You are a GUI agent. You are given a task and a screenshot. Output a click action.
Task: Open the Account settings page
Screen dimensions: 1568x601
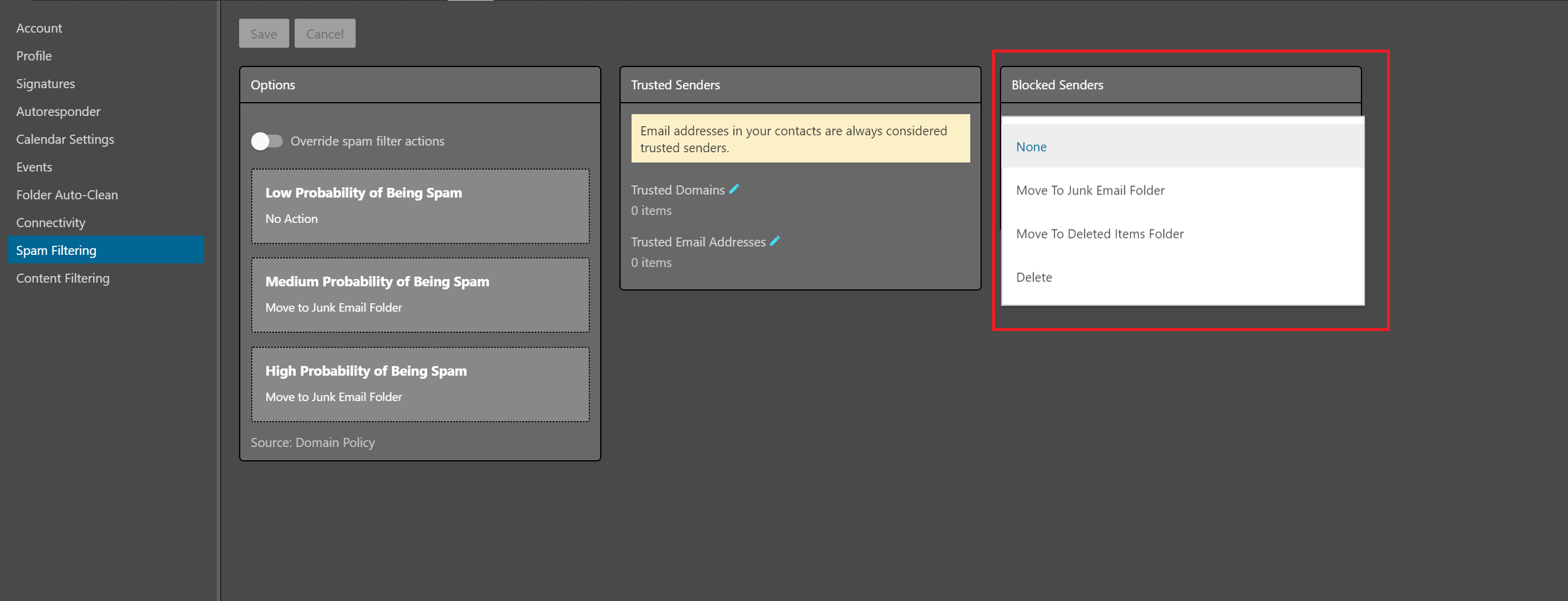(x=39, y=28)
